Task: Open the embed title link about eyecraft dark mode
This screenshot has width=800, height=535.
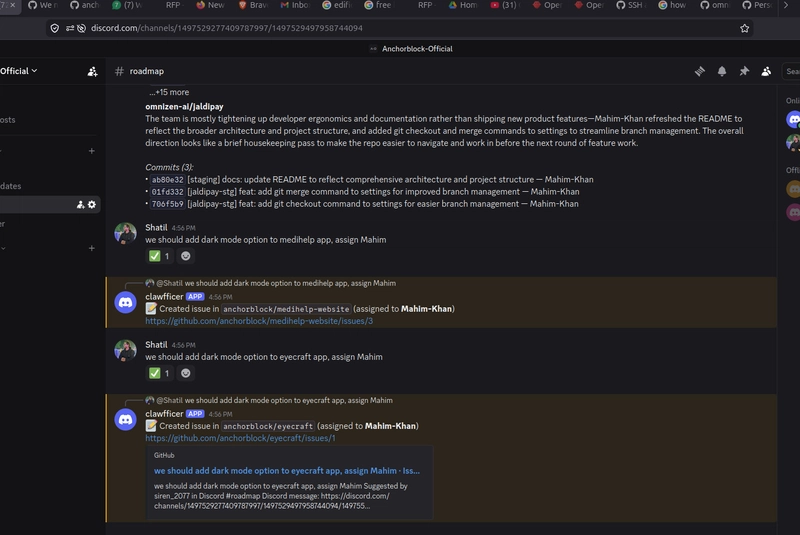Action: point(287,471)
